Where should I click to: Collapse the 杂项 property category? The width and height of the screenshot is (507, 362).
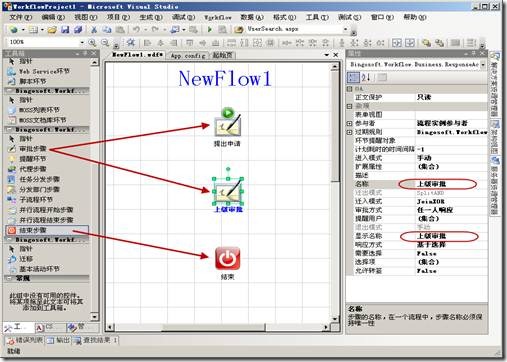349,106
